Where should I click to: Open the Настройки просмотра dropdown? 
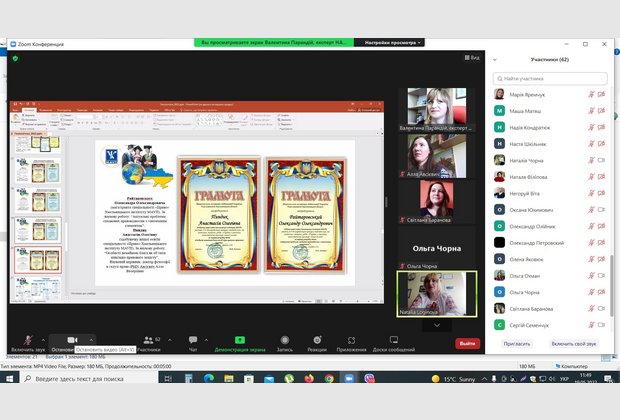392,43
